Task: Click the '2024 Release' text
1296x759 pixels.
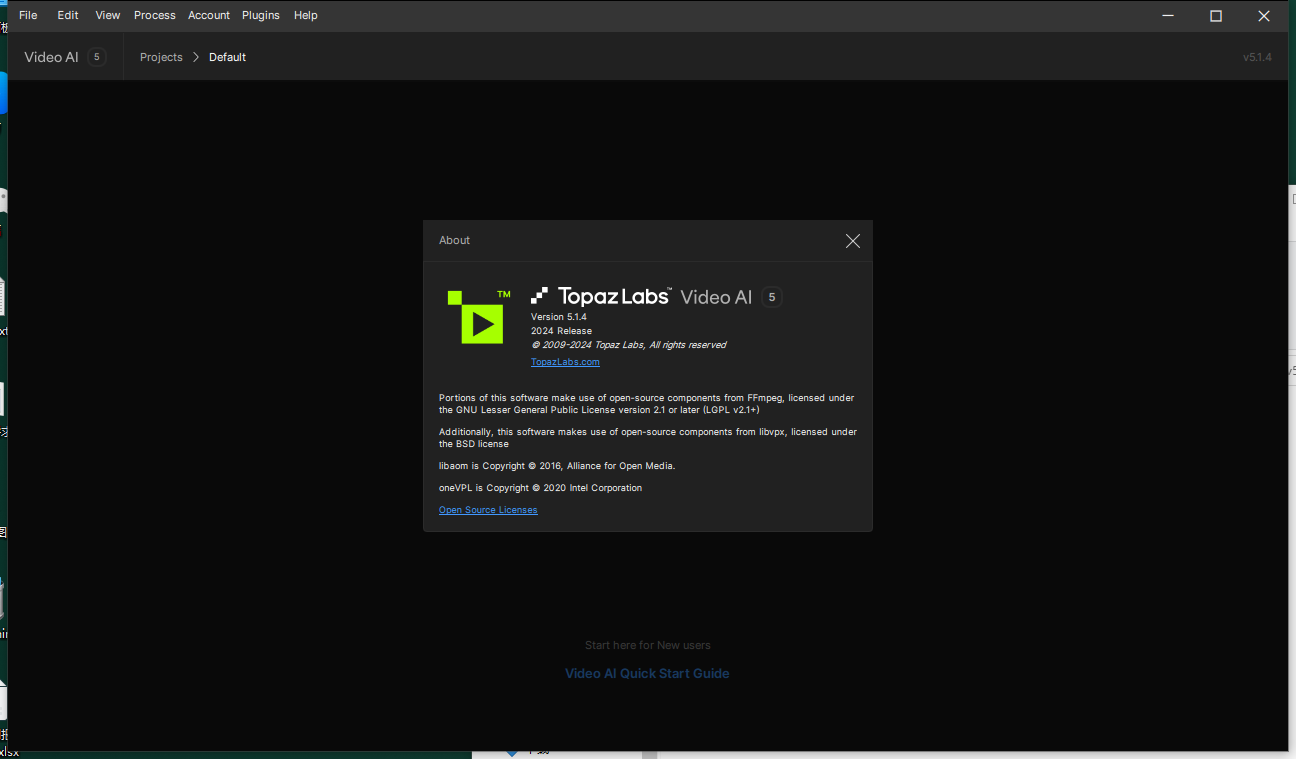Action: pos(561,331)
